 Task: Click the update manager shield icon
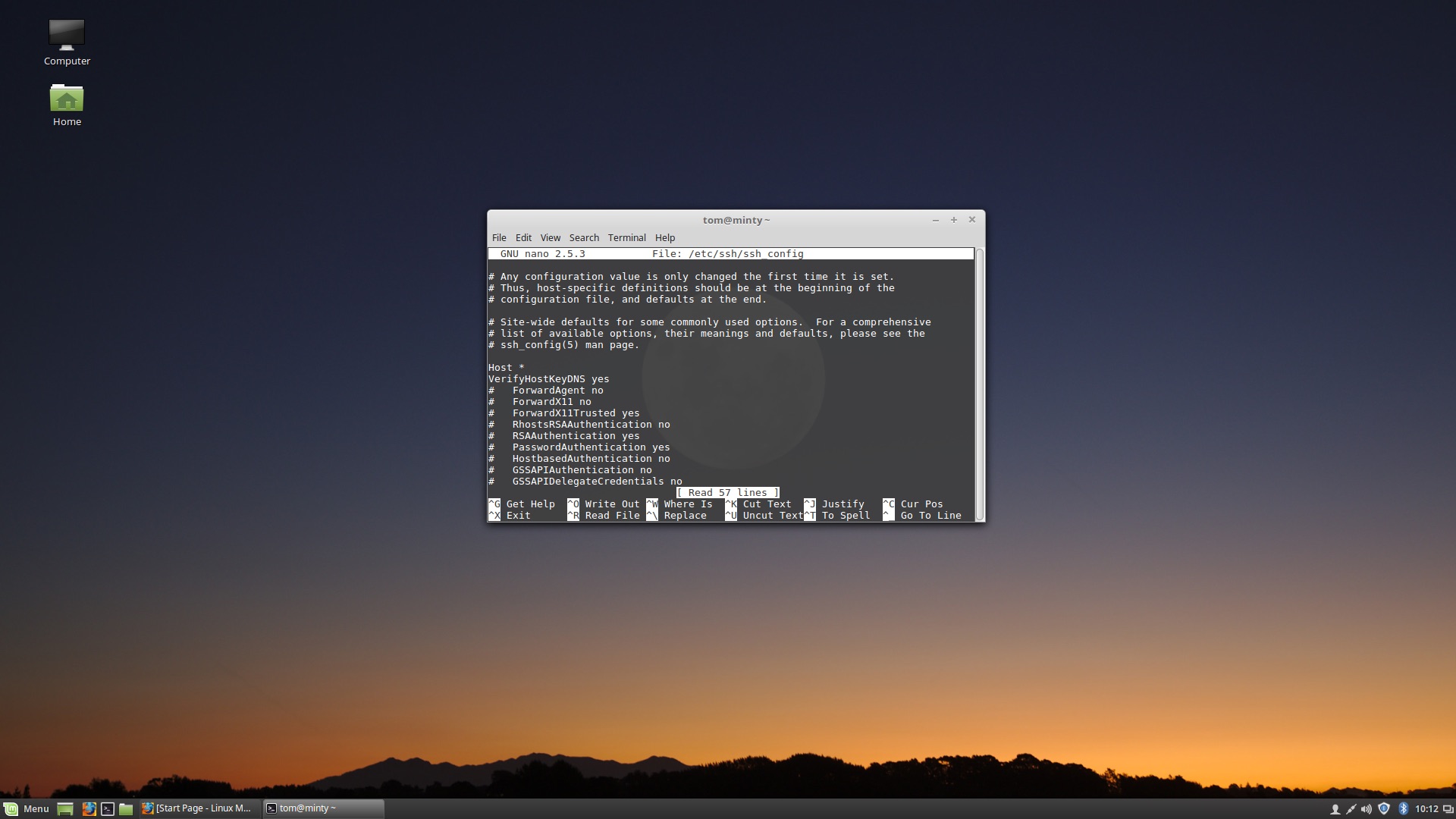pos(1384,809)
